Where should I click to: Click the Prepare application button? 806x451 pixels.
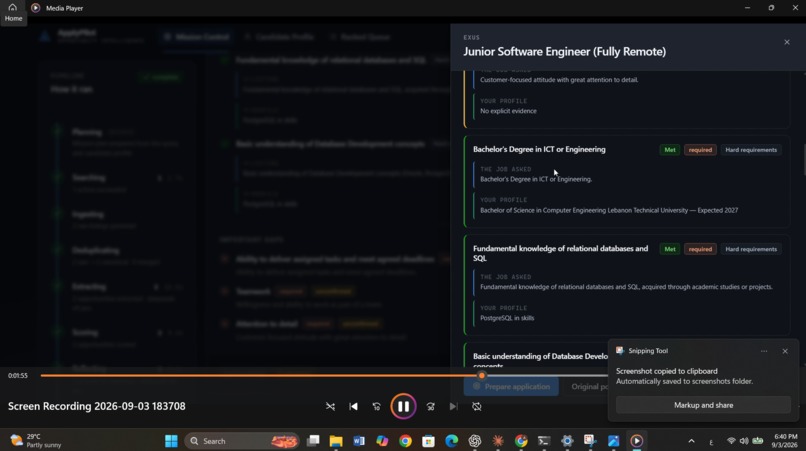pyautogui.click(x=511, y=386)
